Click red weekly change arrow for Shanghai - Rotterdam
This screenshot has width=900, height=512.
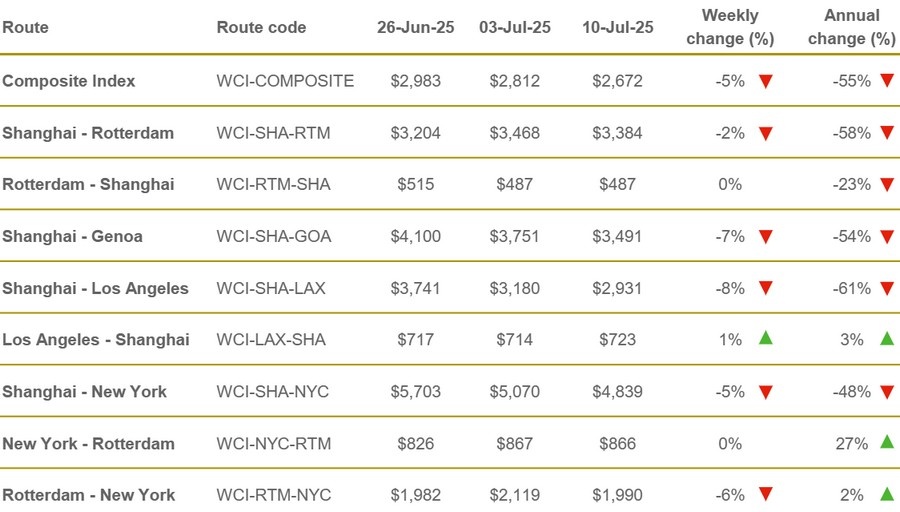click(x=766, y=134)
